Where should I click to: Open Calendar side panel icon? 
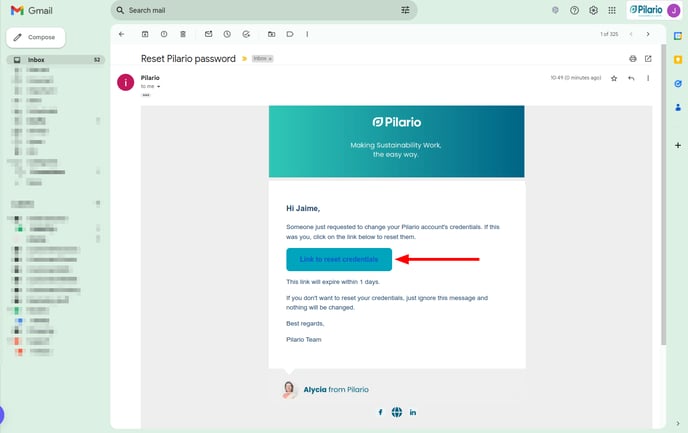pyautogui.click(x=678, y=36)
